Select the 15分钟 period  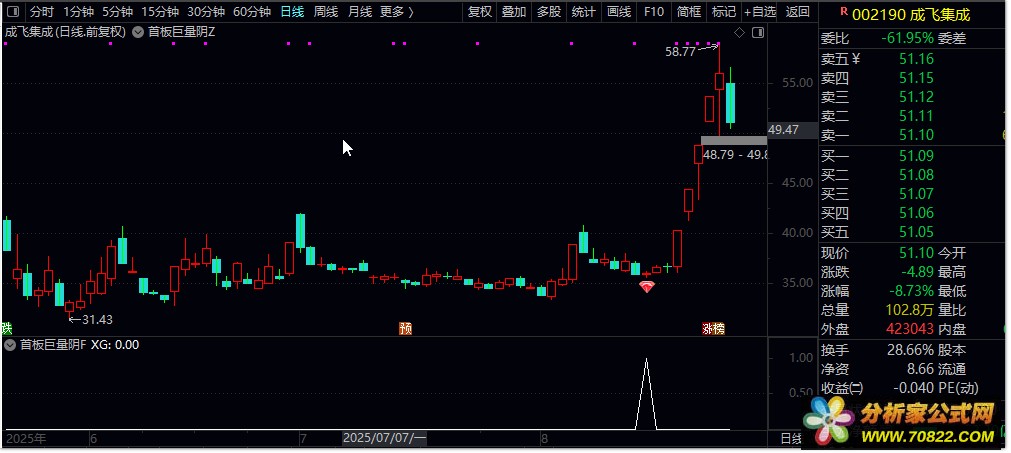(x=160, y=12)
